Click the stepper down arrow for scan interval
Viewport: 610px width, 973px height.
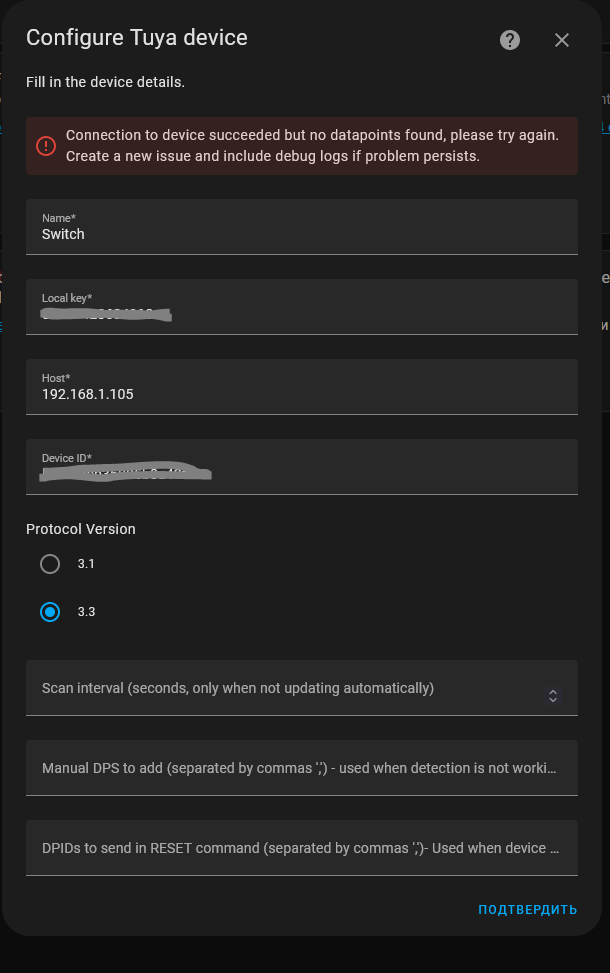coord(553,699)
